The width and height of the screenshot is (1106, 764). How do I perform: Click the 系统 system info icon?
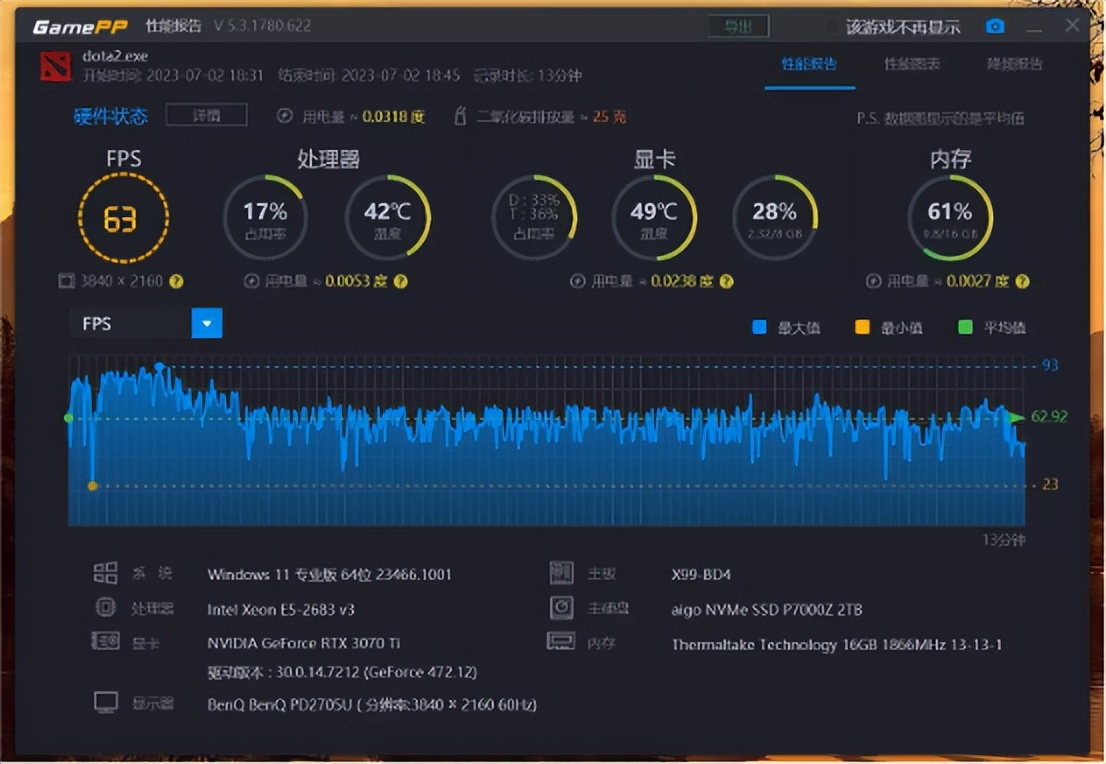107,572
